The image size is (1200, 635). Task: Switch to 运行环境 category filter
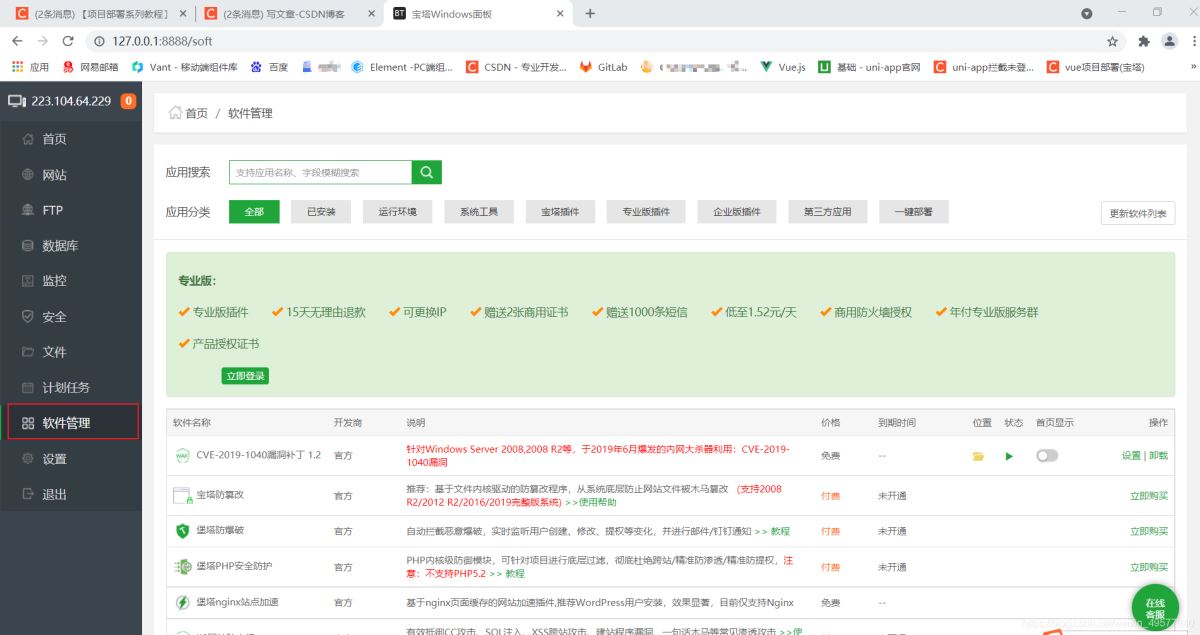point(397,212)
